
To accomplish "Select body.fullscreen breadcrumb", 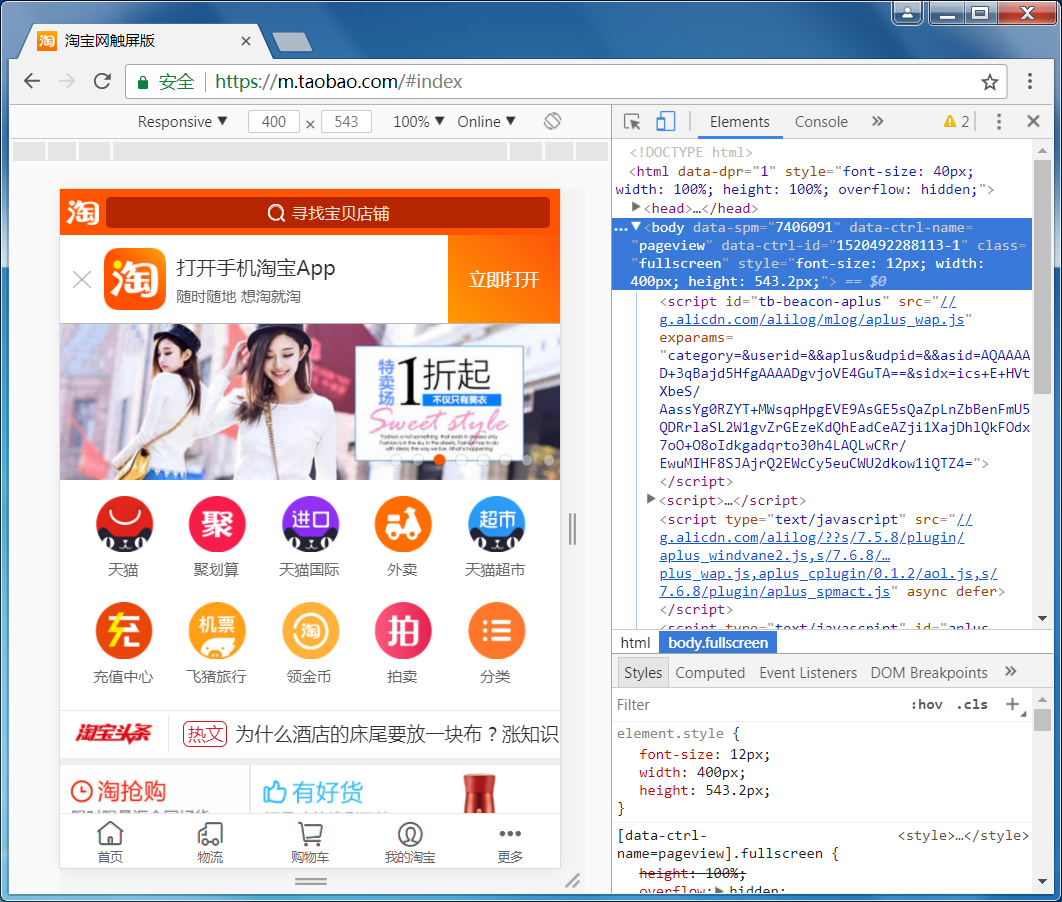I will (718, 643).
